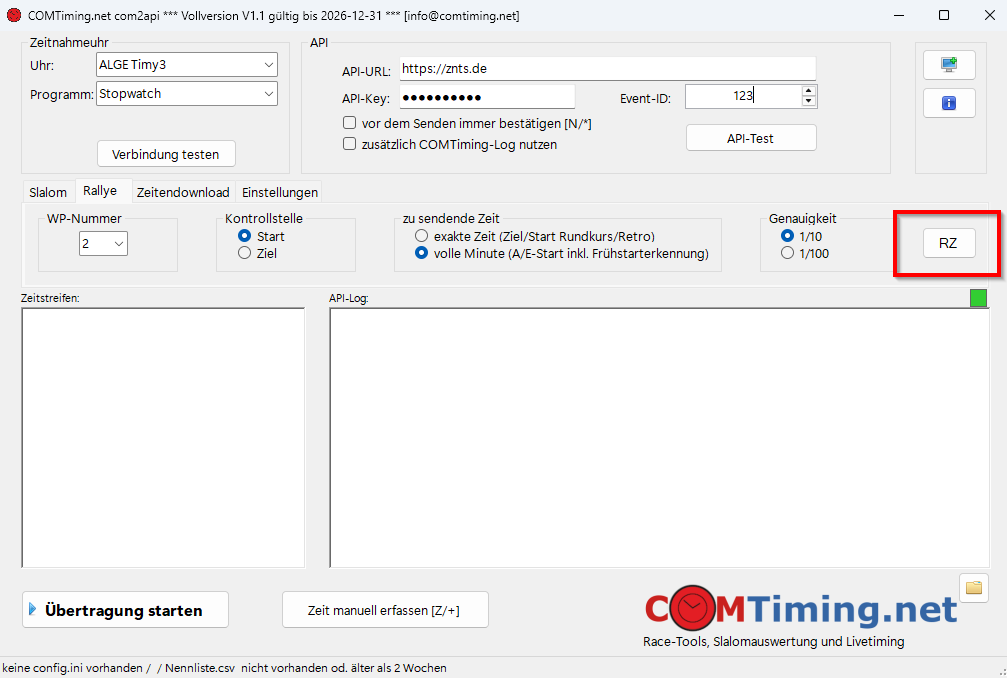Tick 'zusätzlich COMTiming-Log nutzen' checkbox
1007x678 pixels.
point(350,144)
